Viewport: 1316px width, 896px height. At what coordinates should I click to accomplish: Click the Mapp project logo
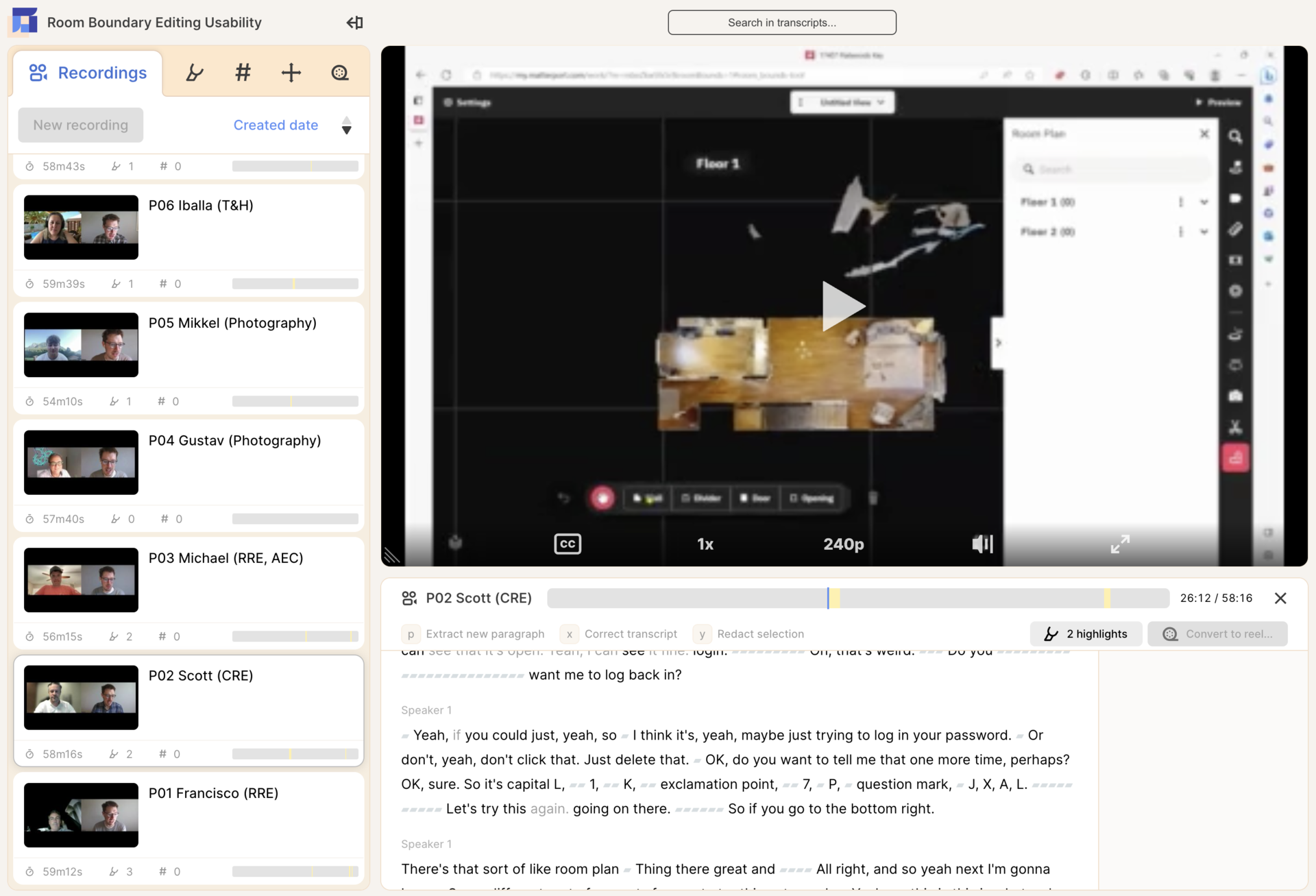point(25,21)
